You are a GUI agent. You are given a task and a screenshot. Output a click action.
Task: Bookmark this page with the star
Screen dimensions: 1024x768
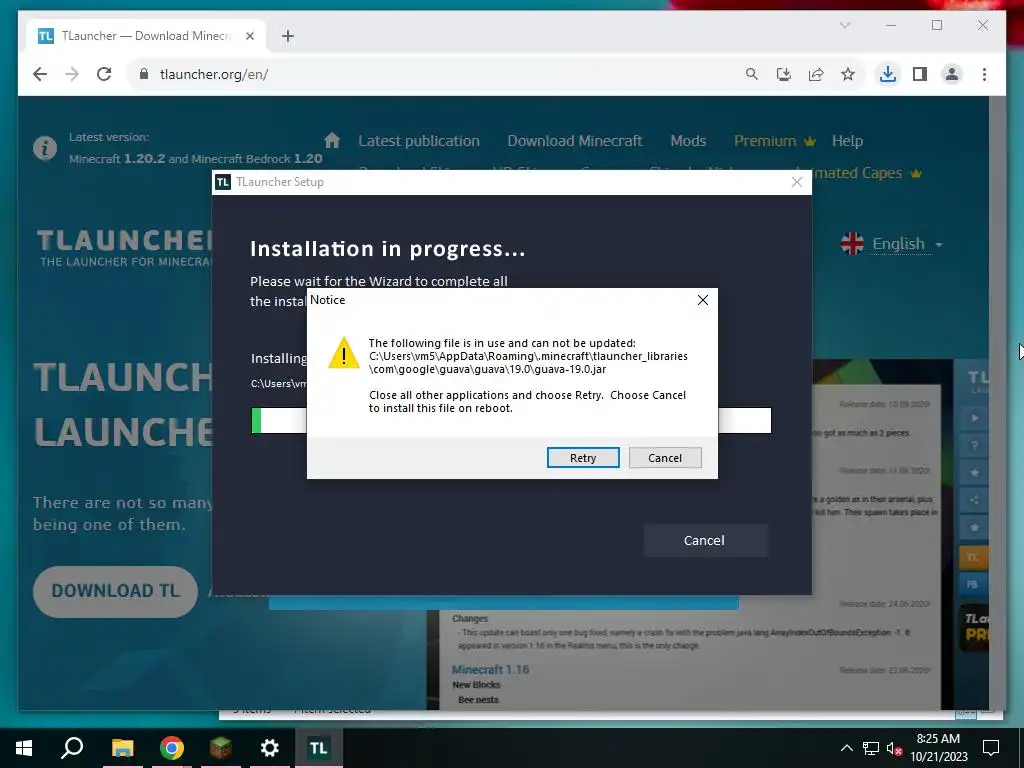click(848, 74)
